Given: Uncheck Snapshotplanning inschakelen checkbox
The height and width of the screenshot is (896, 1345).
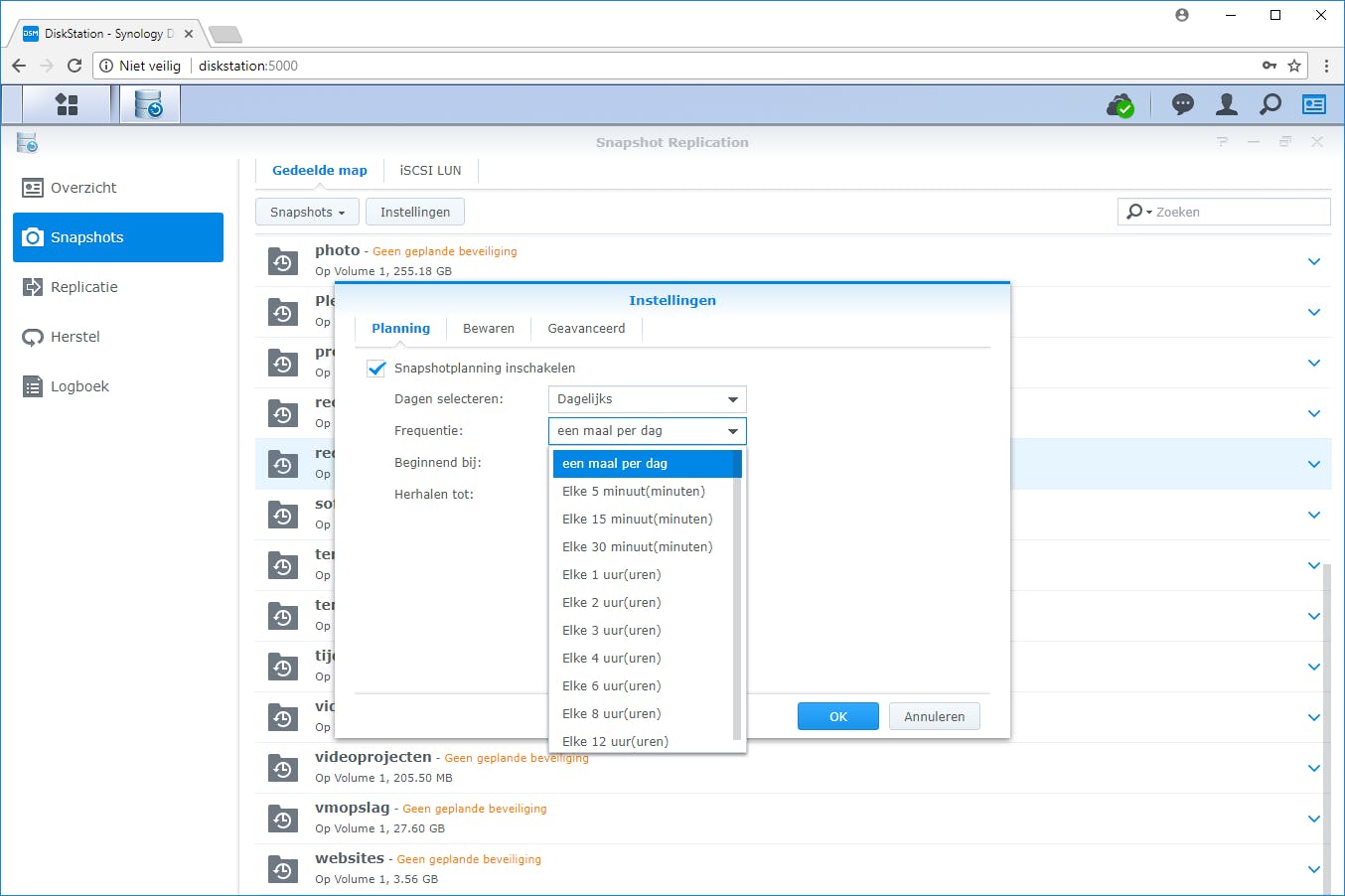Looking at the screenshot, I should (376, 369).
